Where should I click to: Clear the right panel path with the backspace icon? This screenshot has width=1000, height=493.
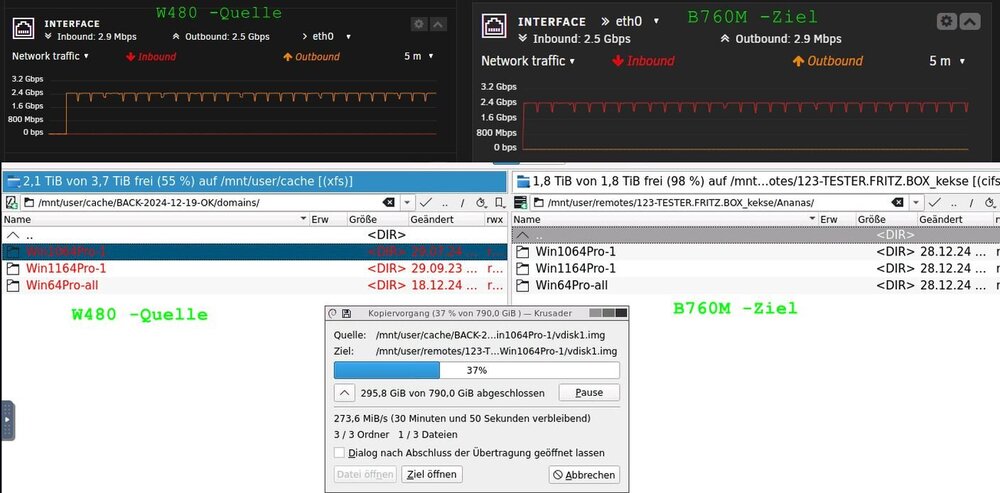[x=897, y=203]
